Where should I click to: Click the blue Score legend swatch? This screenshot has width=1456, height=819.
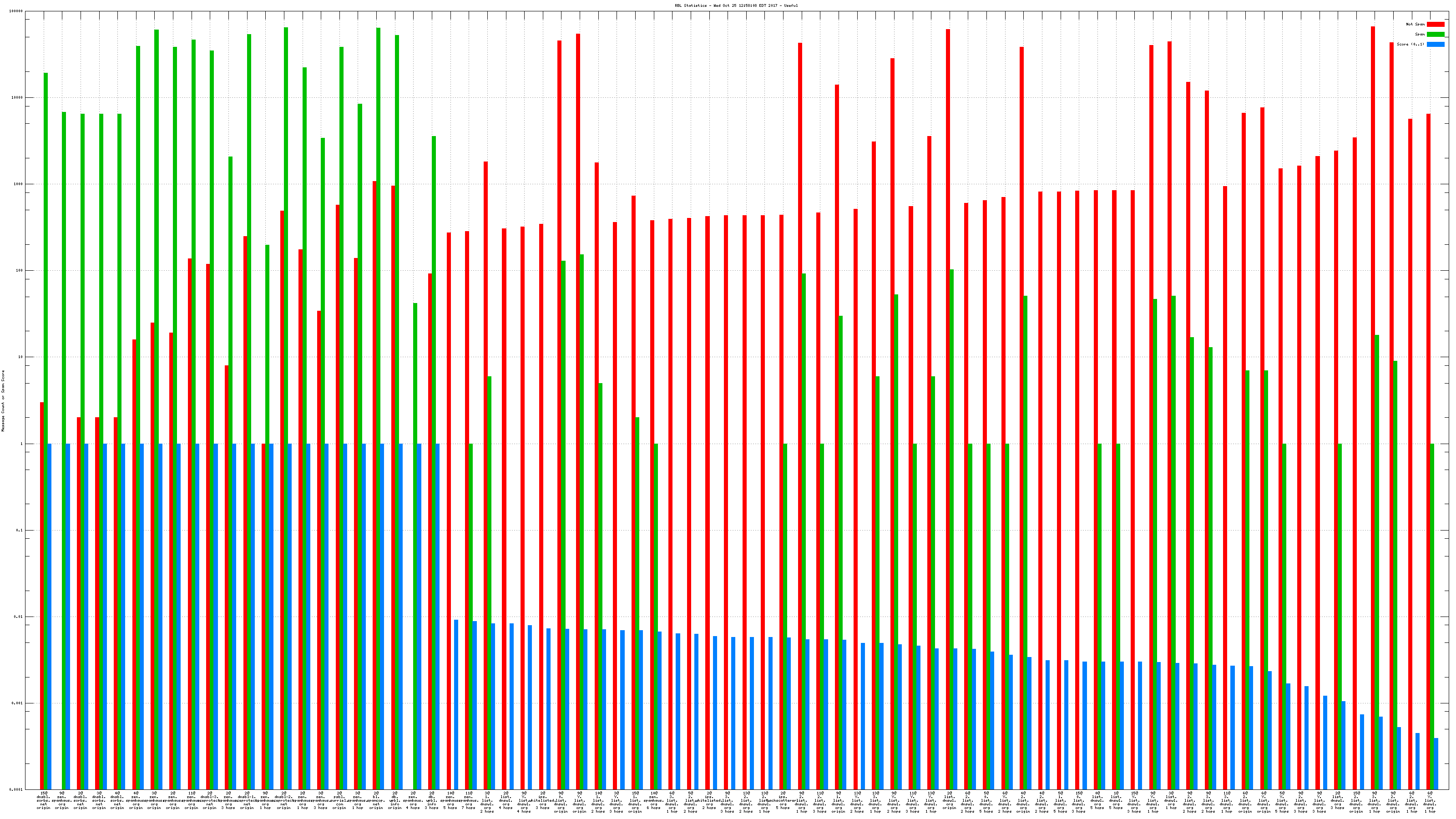[x=1435, y=44]
